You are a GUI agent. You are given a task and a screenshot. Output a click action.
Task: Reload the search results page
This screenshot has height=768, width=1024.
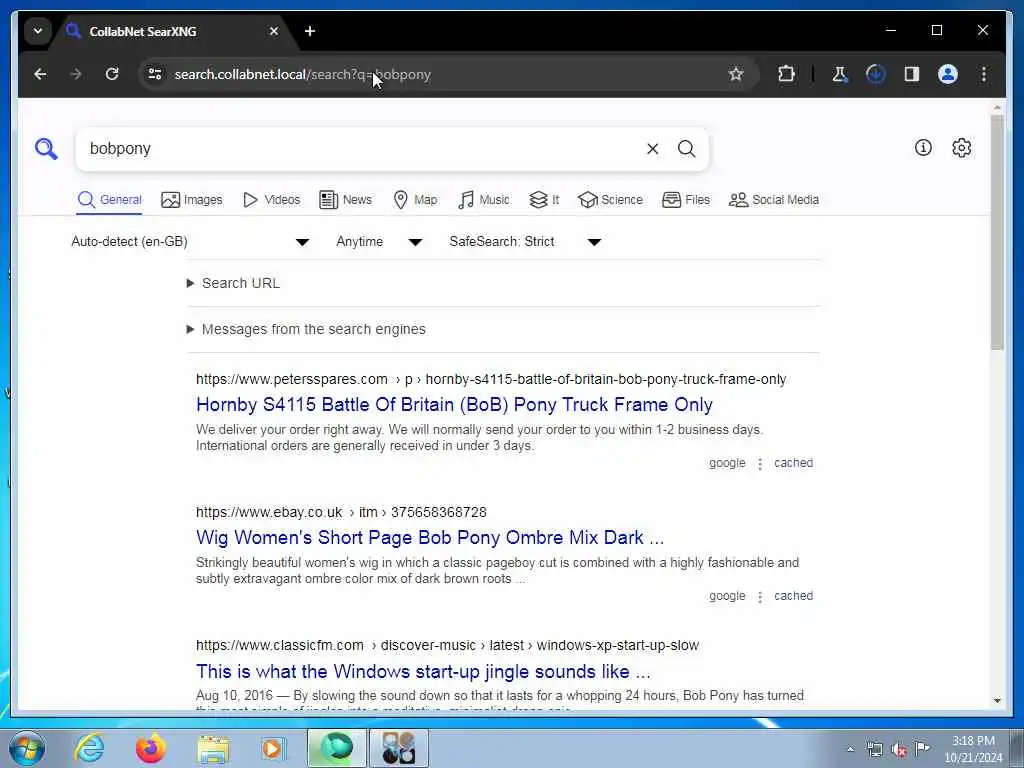point(112,74)
